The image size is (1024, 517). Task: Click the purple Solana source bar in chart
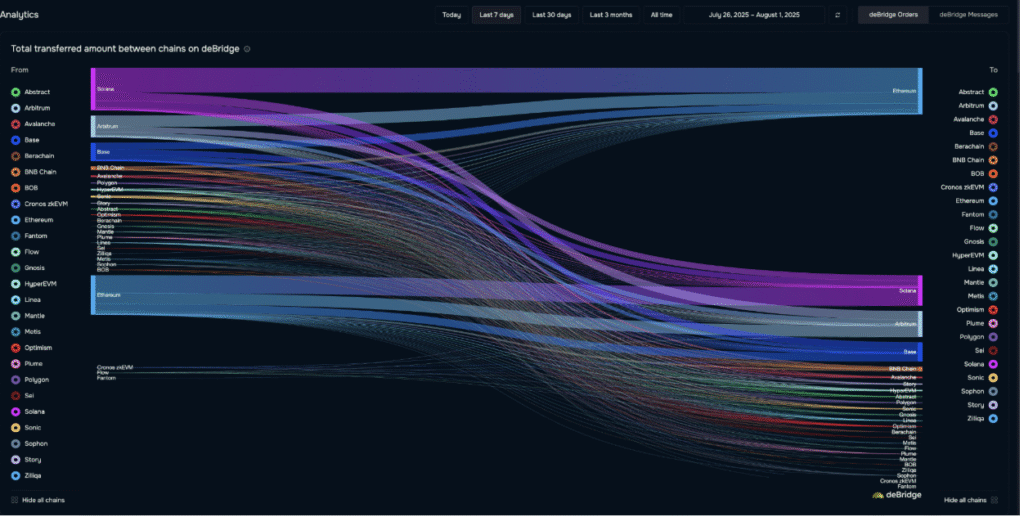(x=93, y=89)
